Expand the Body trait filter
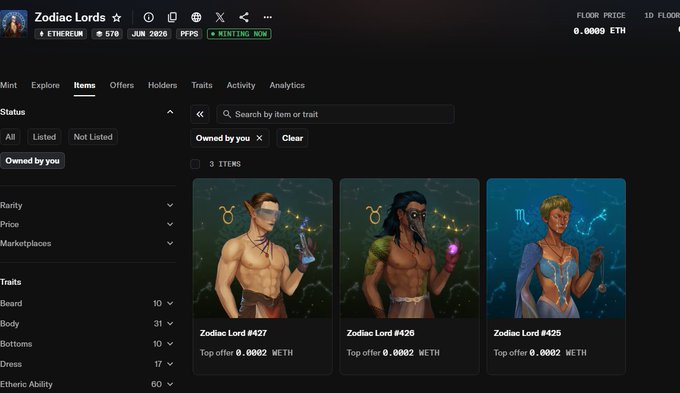 (x=87, y=324)
